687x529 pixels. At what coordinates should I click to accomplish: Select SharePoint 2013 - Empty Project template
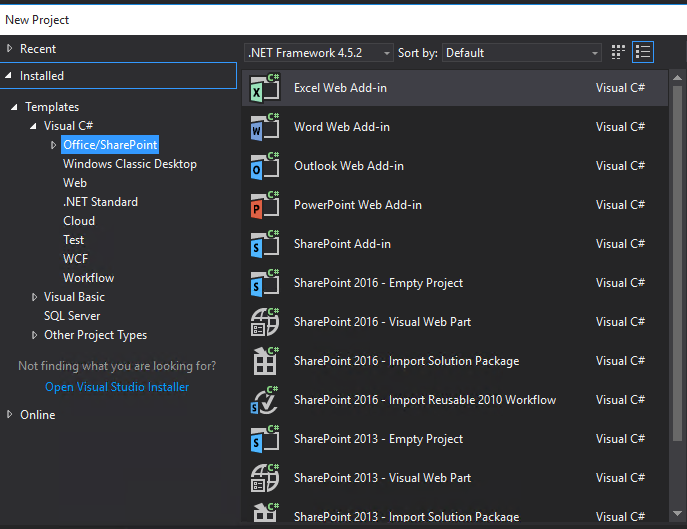(x=378, y=439)
